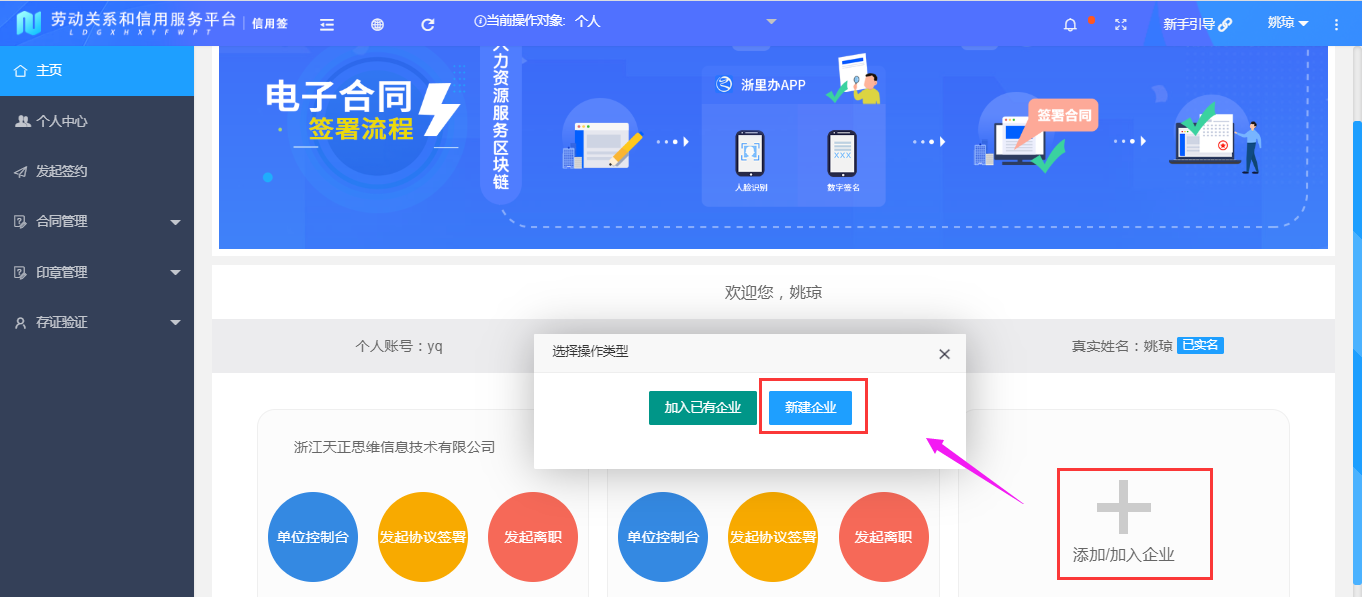Click the 个人中心 people icon
This screenshot has height=597, width=1362.
click(x=21, y=121)
